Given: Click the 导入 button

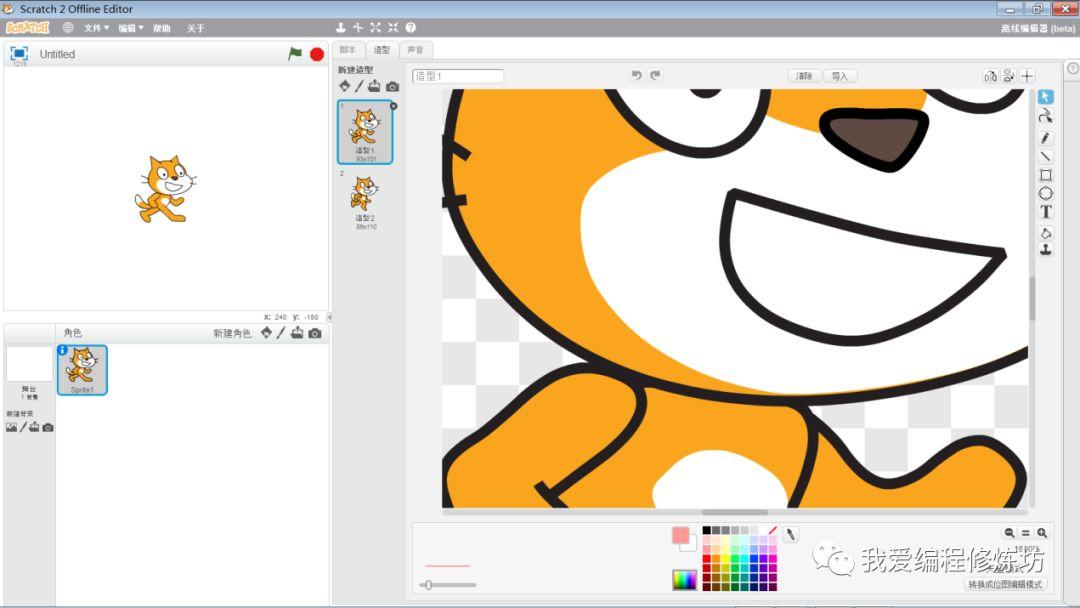Looking at the screenshot, I should tap(840, 76).
